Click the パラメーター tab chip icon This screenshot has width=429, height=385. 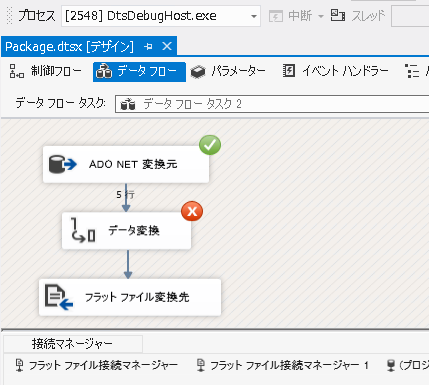[198, 72]
